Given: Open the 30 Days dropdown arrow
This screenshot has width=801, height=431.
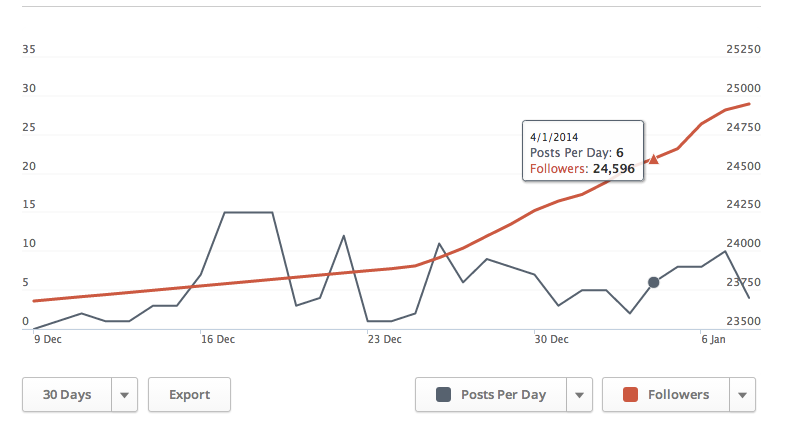Looking at the screenshot, I should pyautogui.click(x=124, y=395).
